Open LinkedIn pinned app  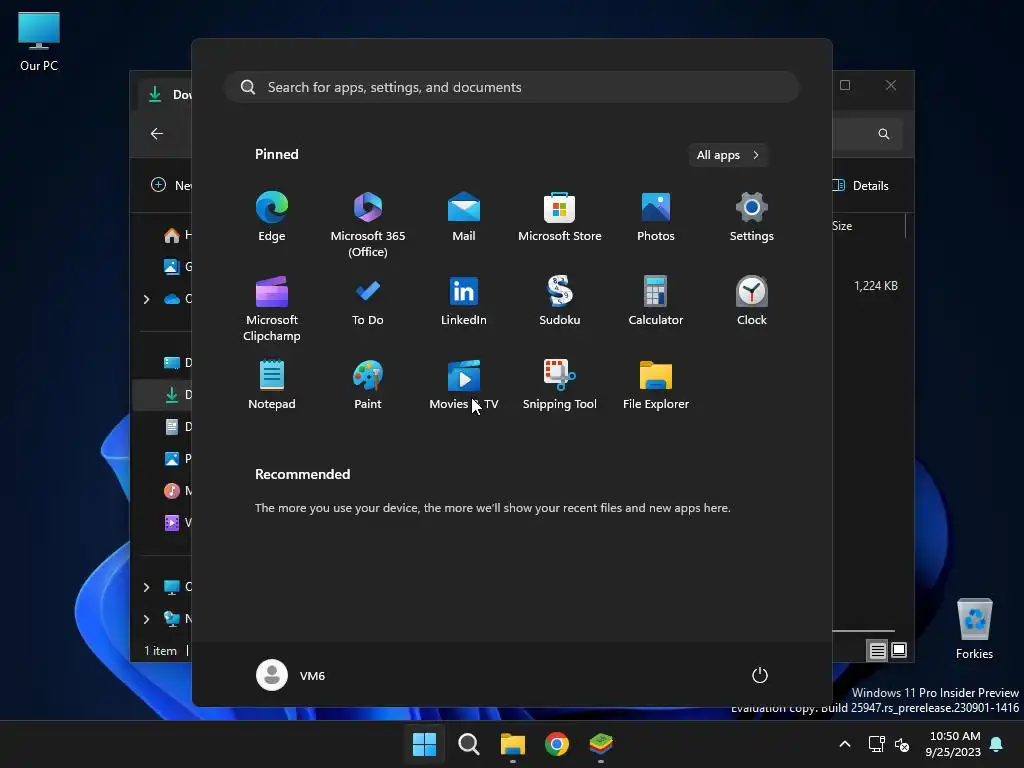464,301
